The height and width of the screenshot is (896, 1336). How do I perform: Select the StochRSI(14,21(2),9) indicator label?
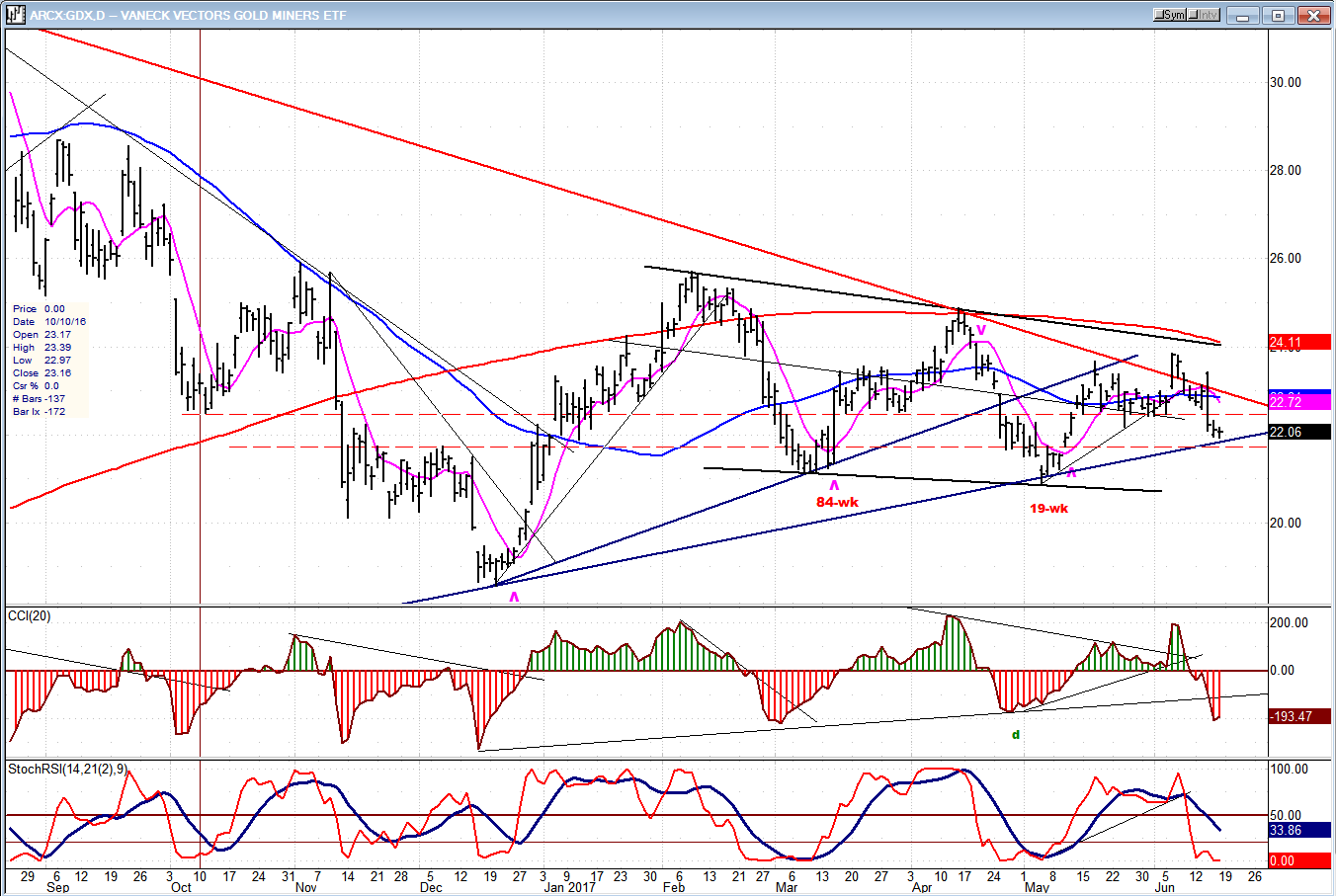pos(66,769)
